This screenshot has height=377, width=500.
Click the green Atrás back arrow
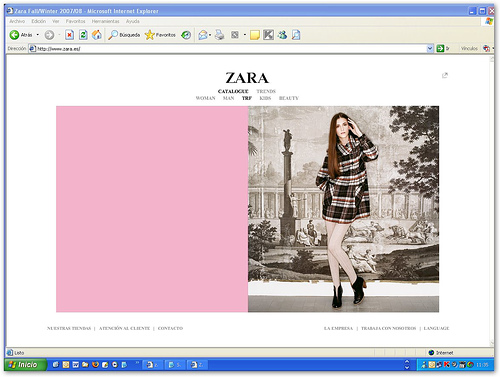14,35
